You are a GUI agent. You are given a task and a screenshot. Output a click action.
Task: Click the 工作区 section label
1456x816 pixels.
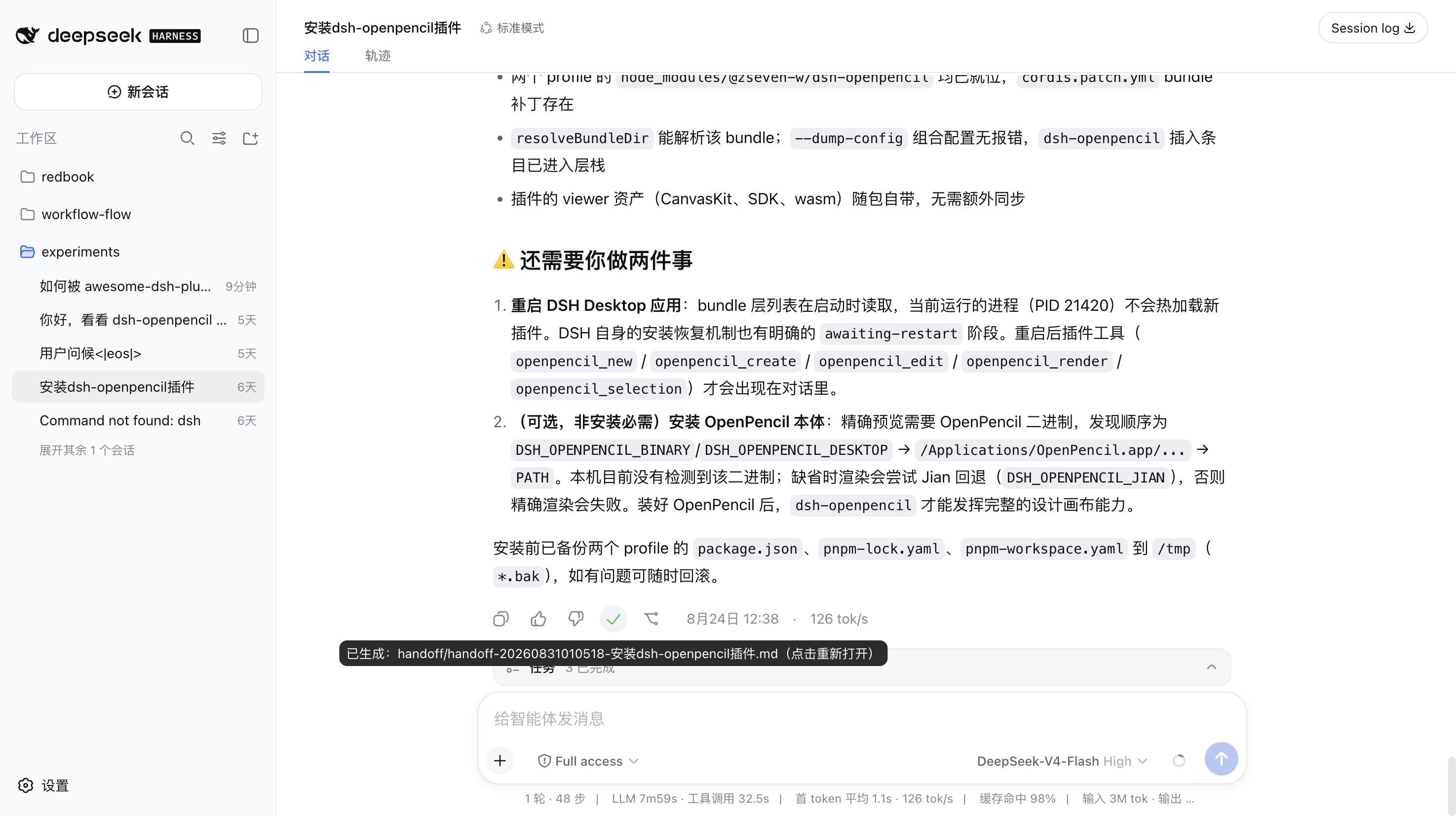(x=36, y=139)
